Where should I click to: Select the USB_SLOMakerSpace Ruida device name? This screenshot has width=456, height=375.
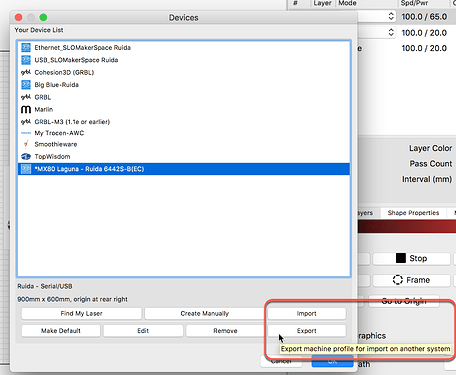tap(76, 60)
